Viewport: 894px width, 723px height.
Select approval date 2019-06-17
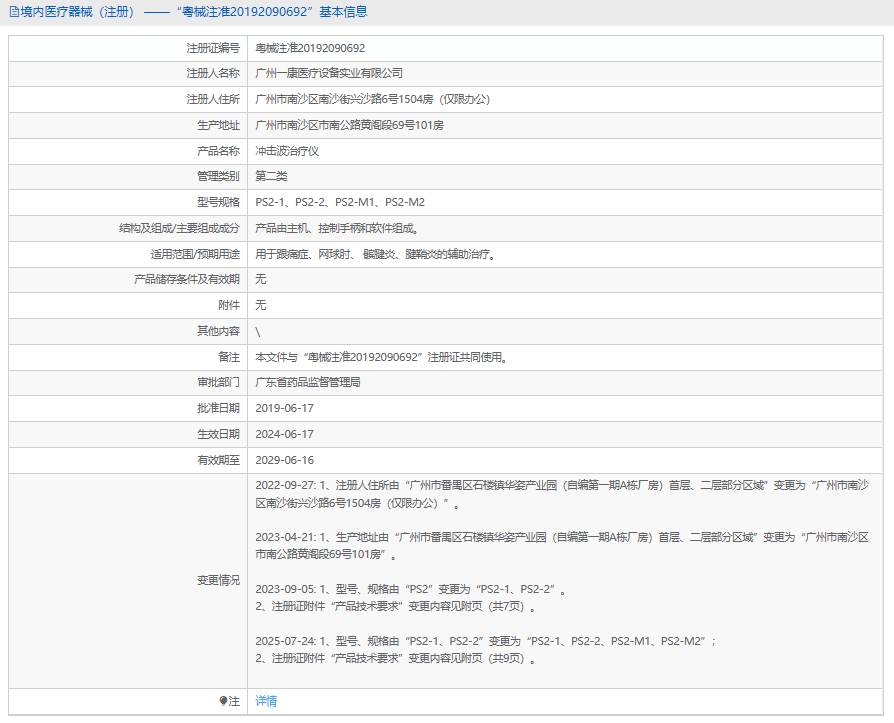tap(285, 408)
